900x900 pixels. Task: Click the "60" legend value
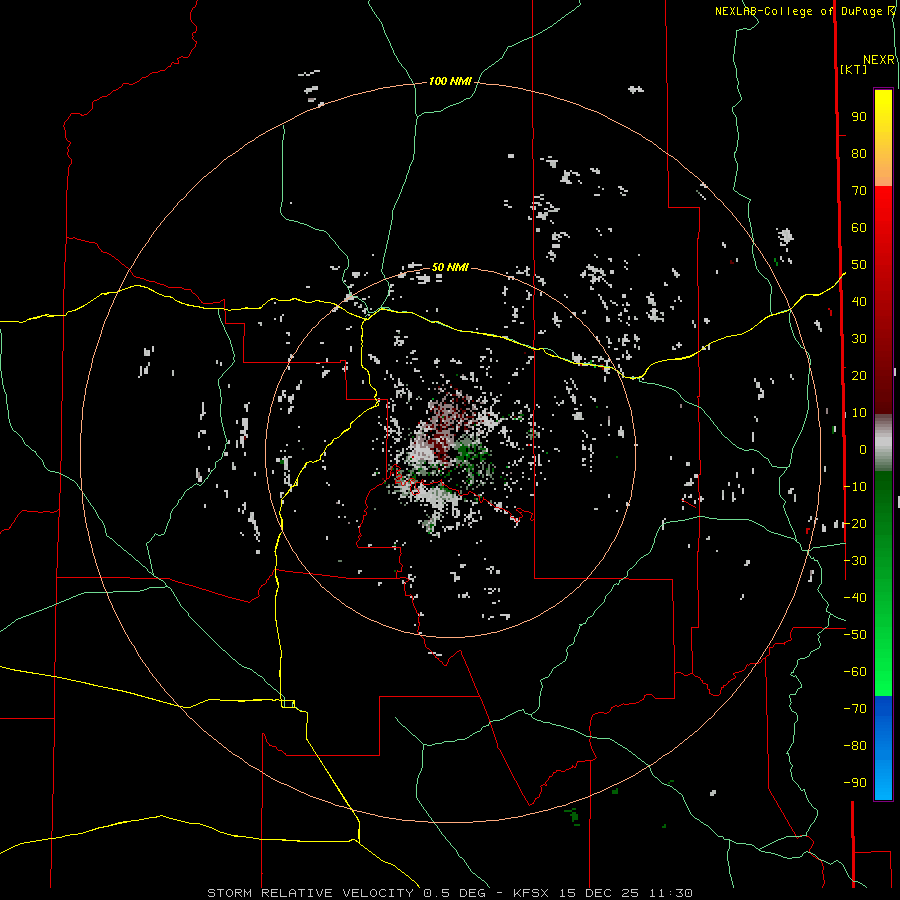click(859, 227)
